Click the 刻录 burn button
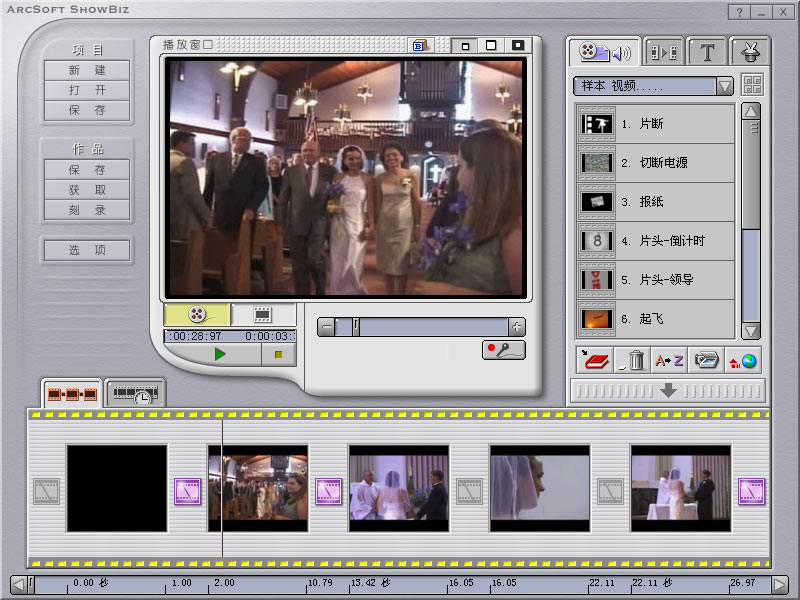This screenshot has width=800, height=600. coord(87,210)
